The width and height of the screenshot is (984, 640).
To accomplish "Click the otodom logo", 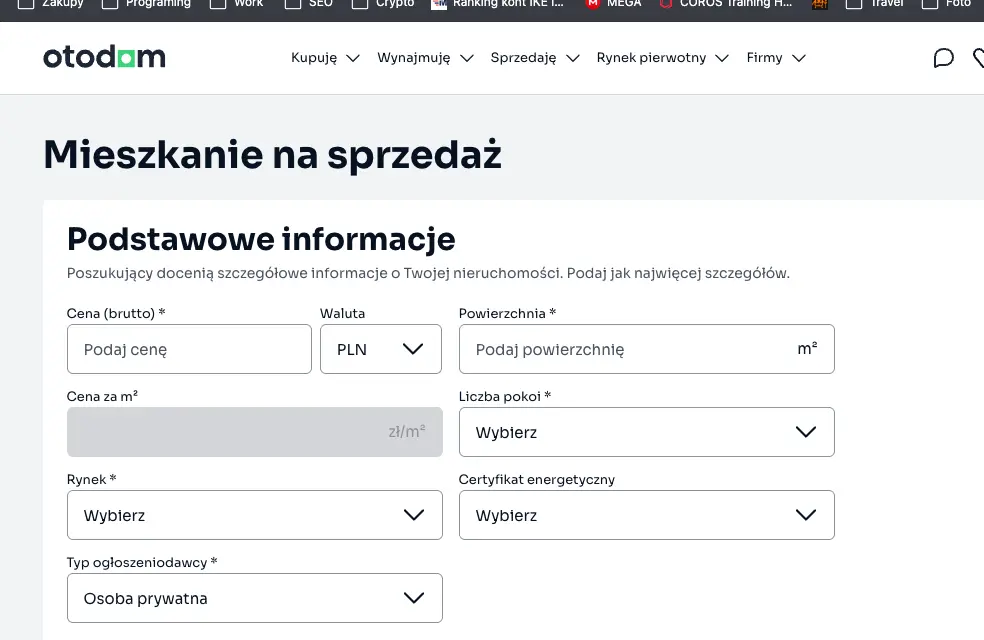I will tap(104, 58).
